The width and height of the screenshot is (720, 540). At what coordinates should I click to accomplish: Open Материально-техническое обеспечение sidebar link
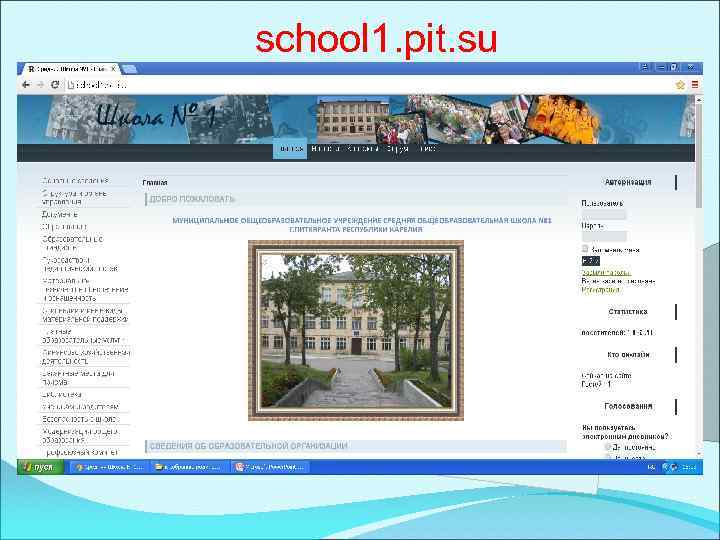pos(85,289)
